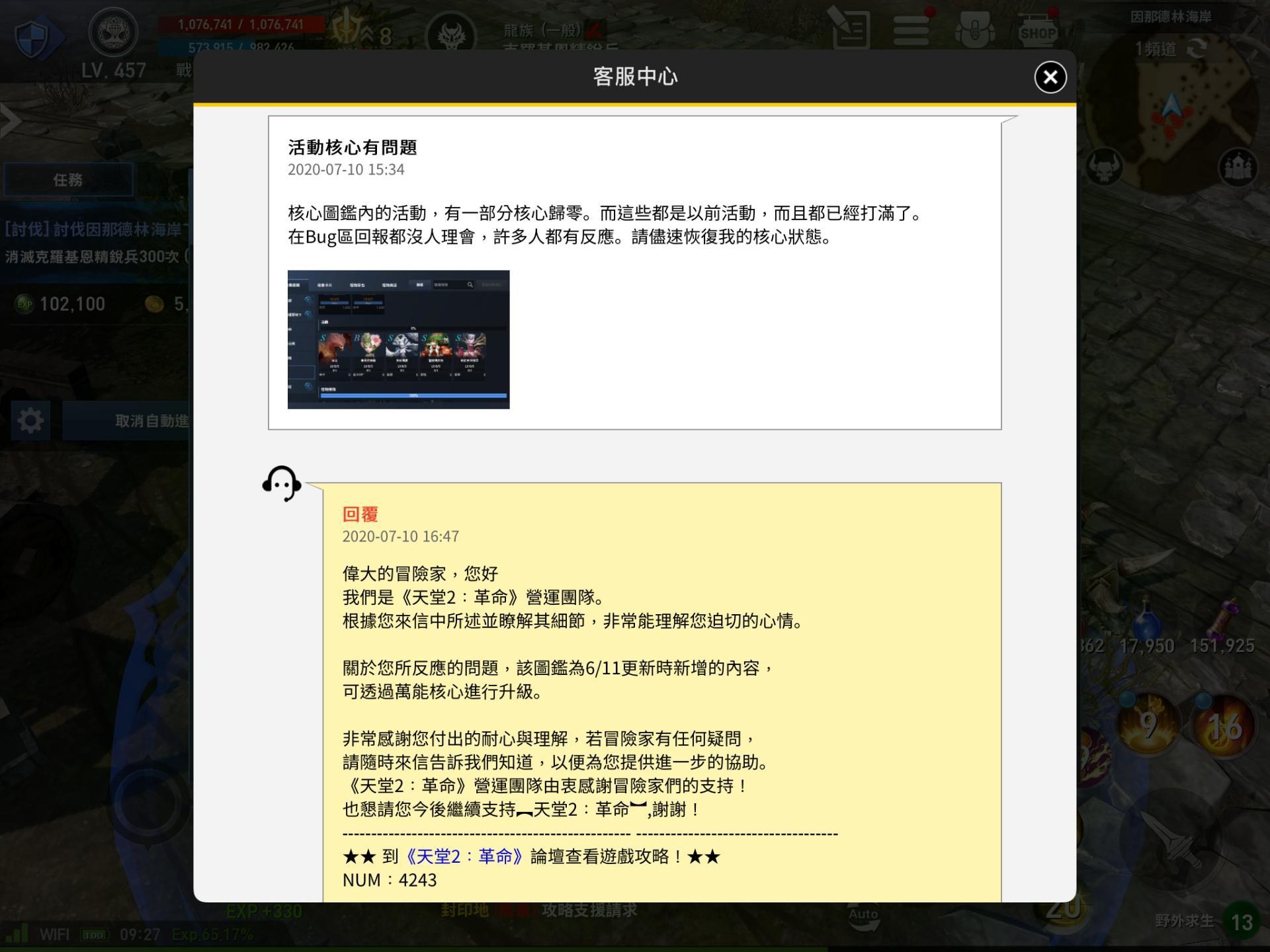Click the 野外求生 13 badge

coord(1241,922)
